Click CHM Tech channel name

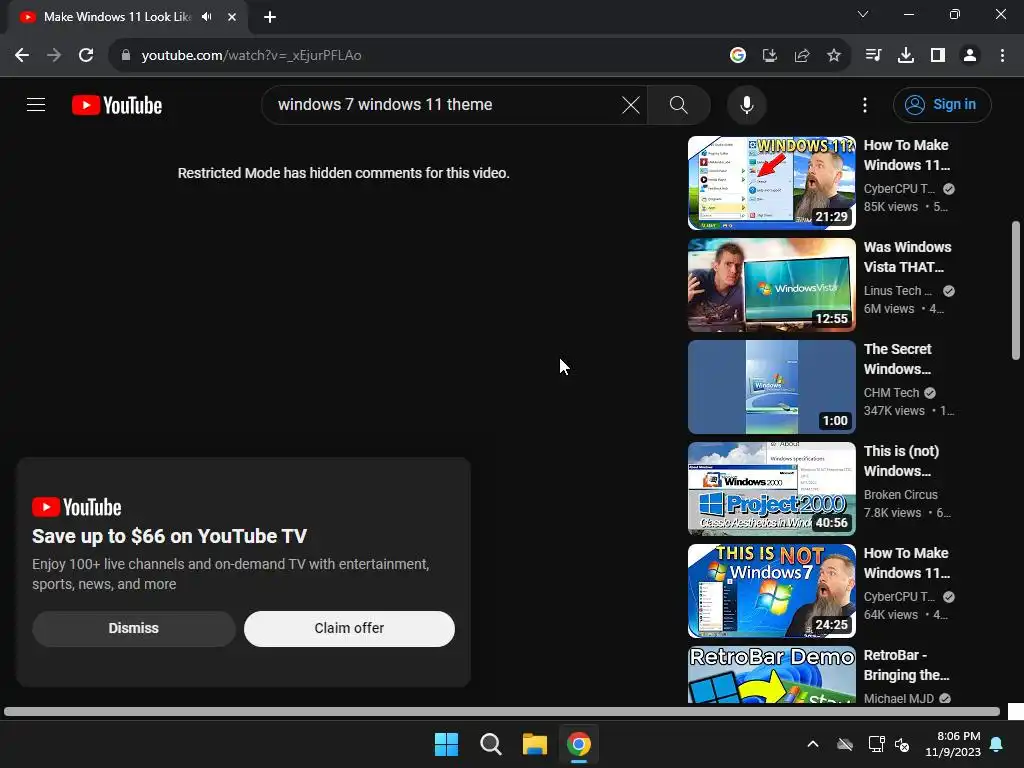pyautogui.click(x=891, y=392)
